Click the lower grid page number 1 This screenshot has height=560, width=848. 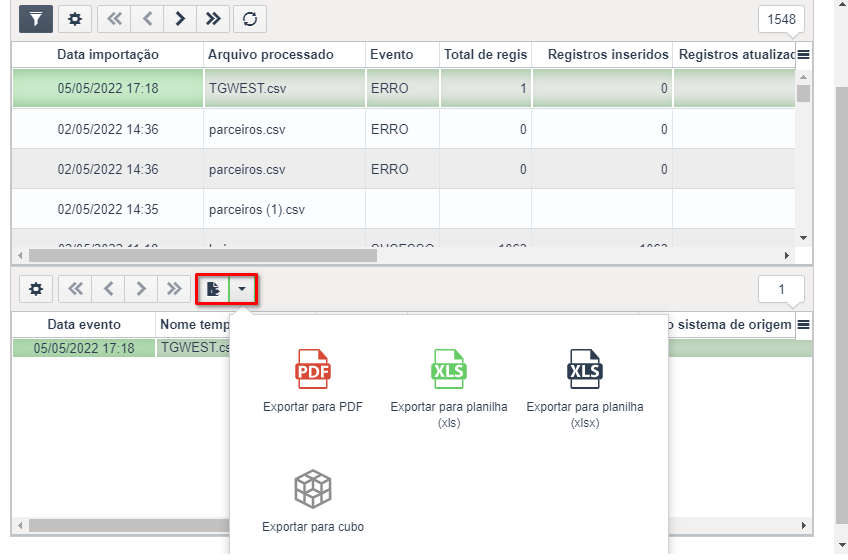pos(781,289)
